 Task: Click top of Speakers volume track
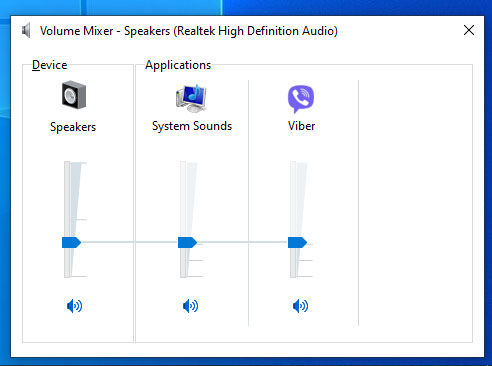[67, 167]
